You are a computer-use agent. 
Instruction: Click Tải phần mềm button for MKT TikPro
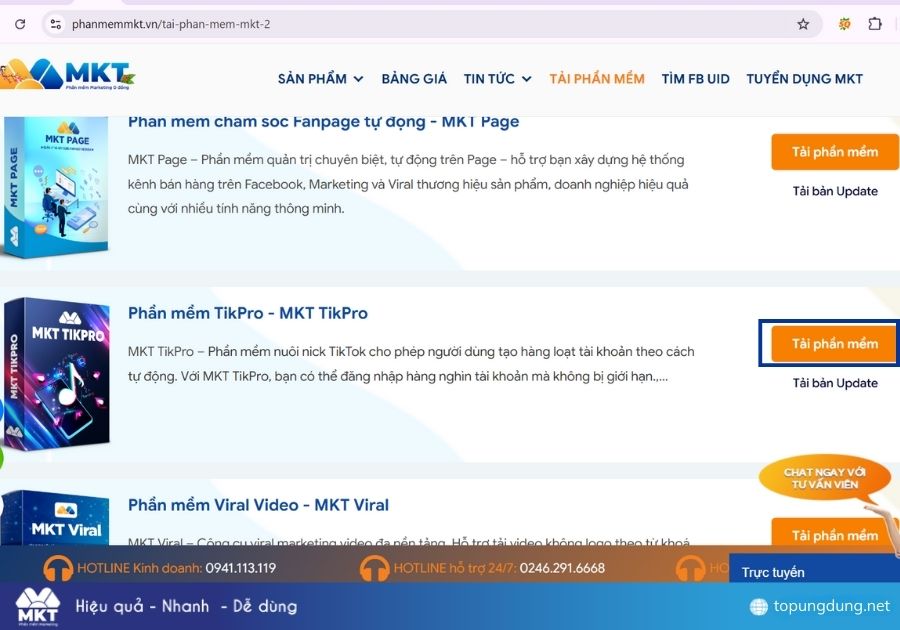pos(835,344)
